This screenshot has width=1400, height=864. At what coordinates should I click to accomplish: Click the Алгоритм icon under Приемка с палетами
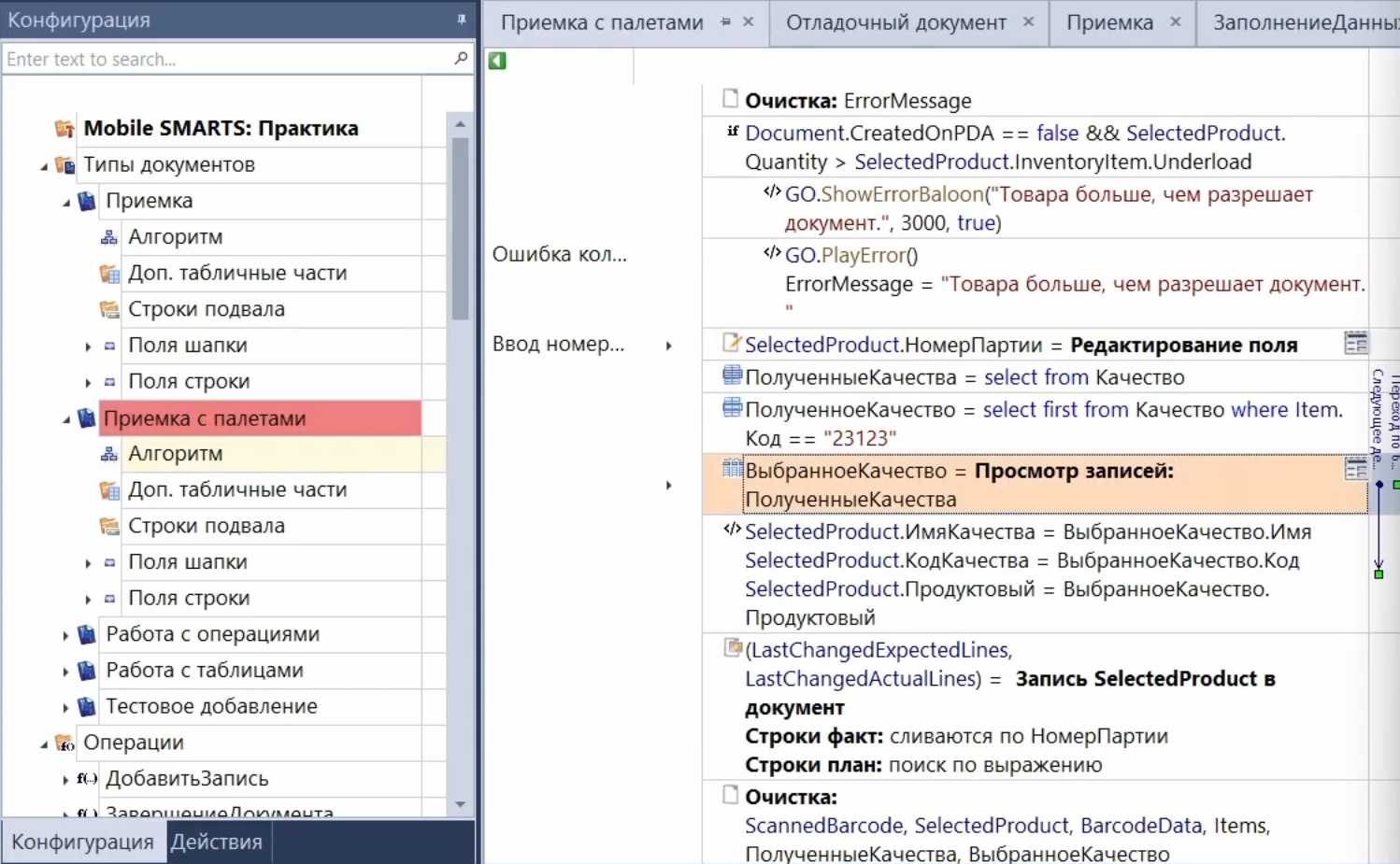[109, 454]
